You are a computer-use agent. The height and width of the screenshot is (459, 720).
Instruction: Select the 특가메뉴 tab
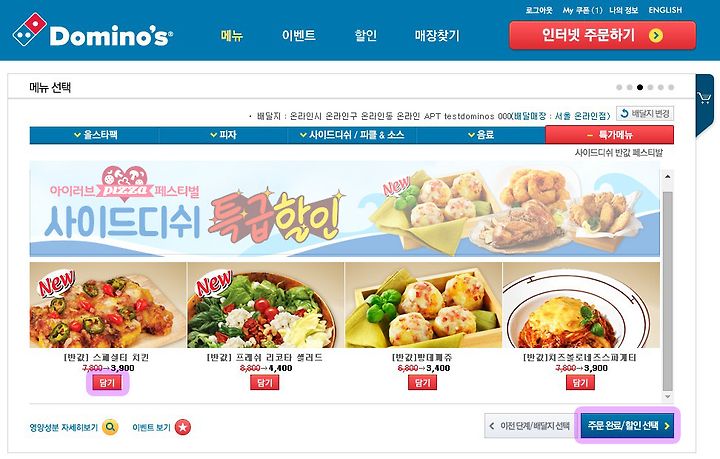(x=609, y=135)
